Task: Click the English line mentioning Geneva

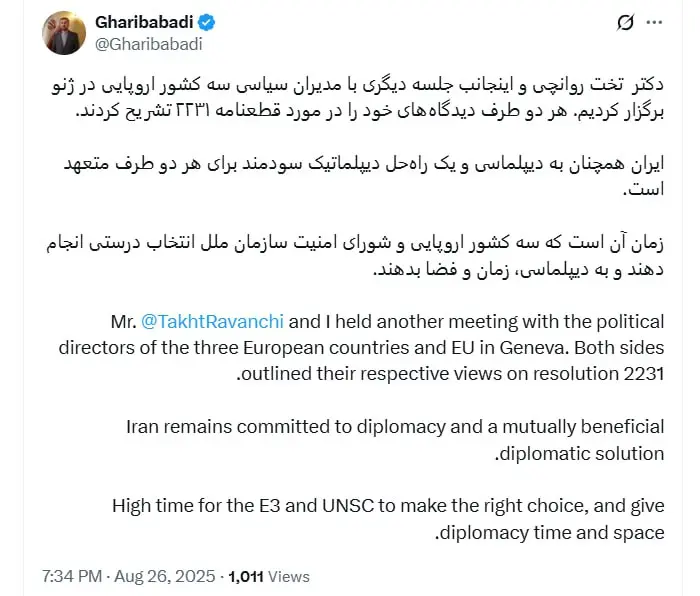Action: [x=400, y=347]
